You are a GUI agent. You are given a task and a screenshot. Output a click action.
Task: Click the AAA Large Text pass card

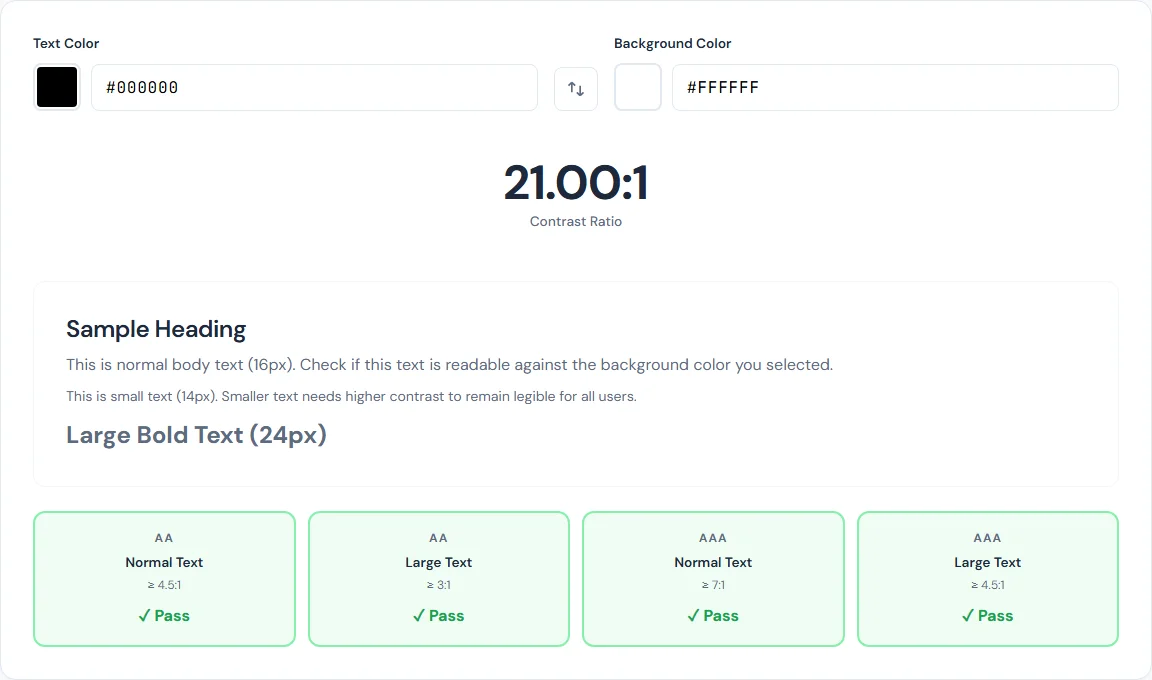[x=987, y=578]
